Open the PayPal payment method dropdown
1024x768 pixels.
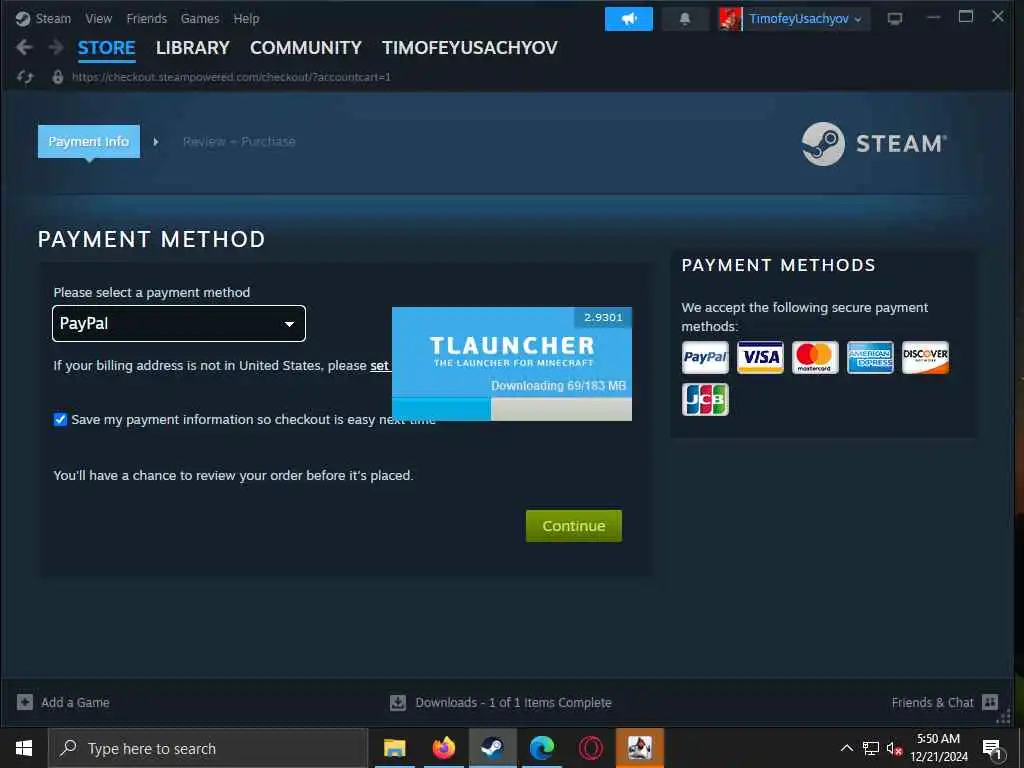pyautogui.click(x=179, y=323)
